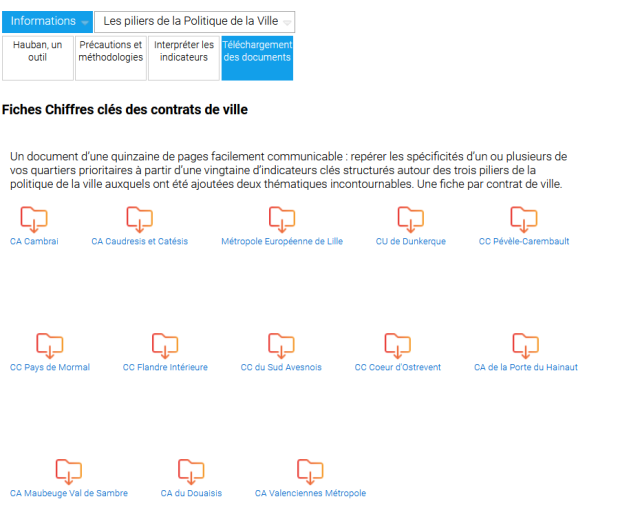
Task: Open the CA Maubeuge Val de Sambre link
Action: pos(69,493)
